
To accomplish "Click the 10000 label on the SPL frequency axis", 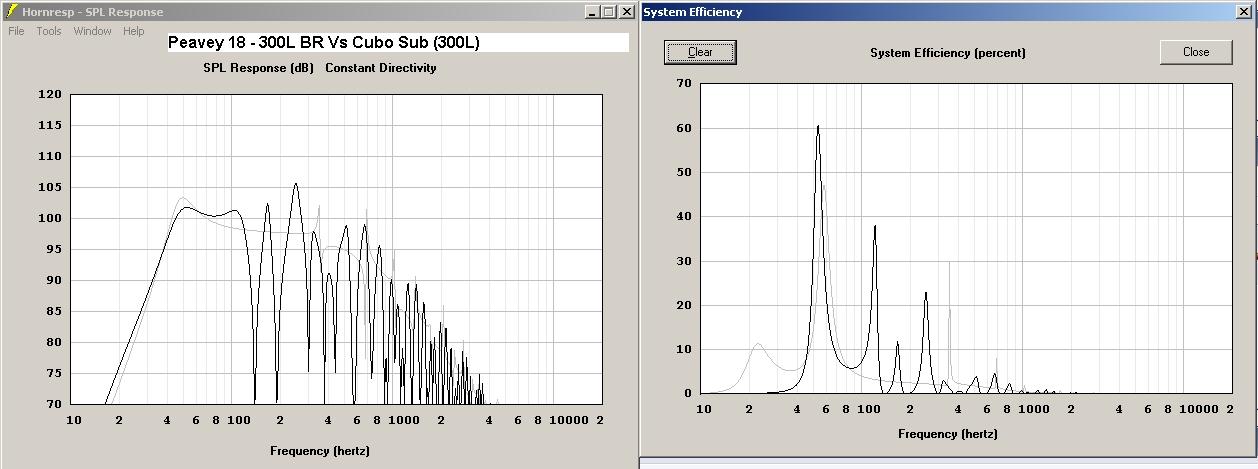I will coord(571,420).
